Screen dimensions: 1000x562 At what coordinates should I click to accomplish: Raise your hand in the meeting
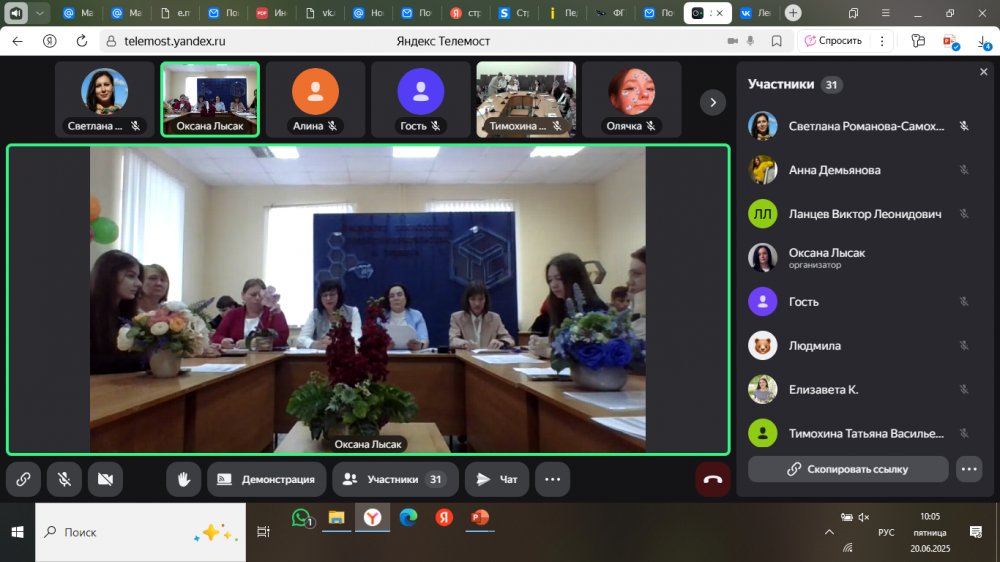184,480
